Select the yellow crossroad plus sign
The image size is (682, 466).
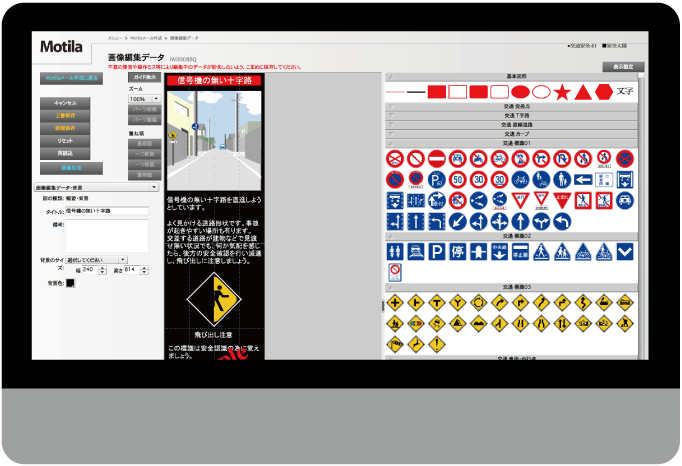tap(395, 302)
